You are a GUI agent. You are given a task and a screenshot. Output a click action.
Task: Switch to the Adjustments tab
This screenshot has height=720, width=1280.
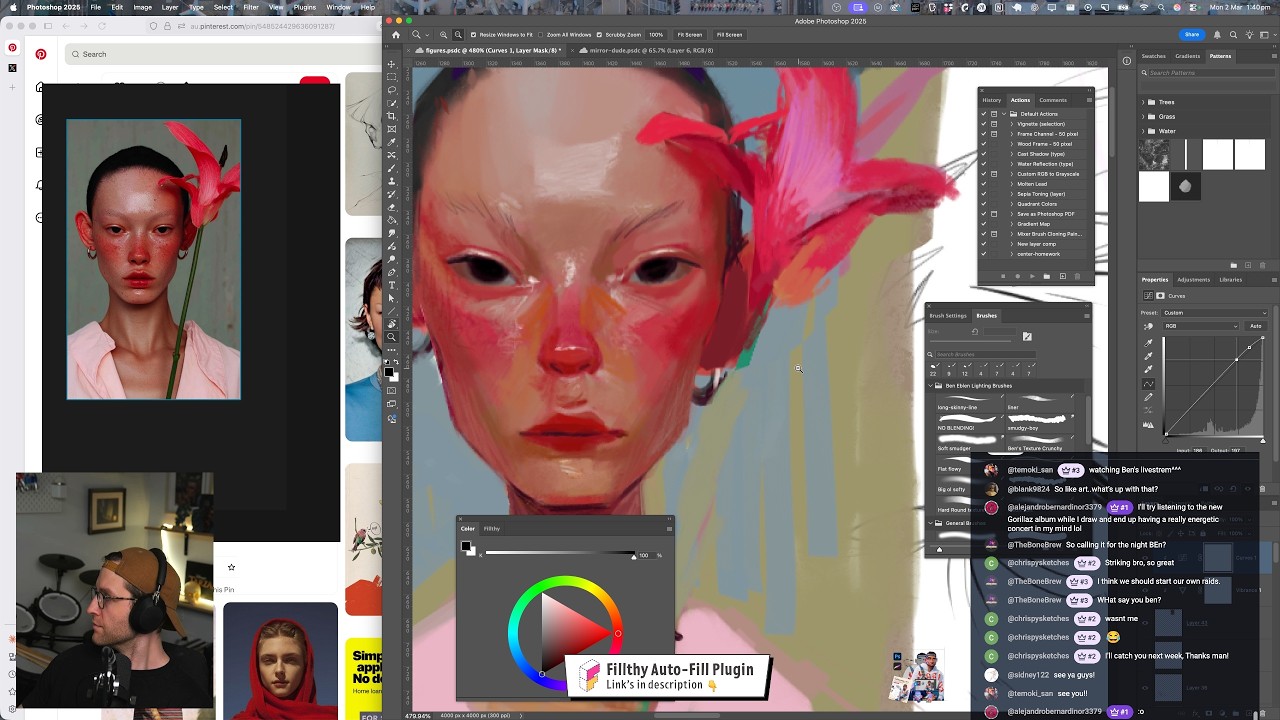[x=1193, y=280]
